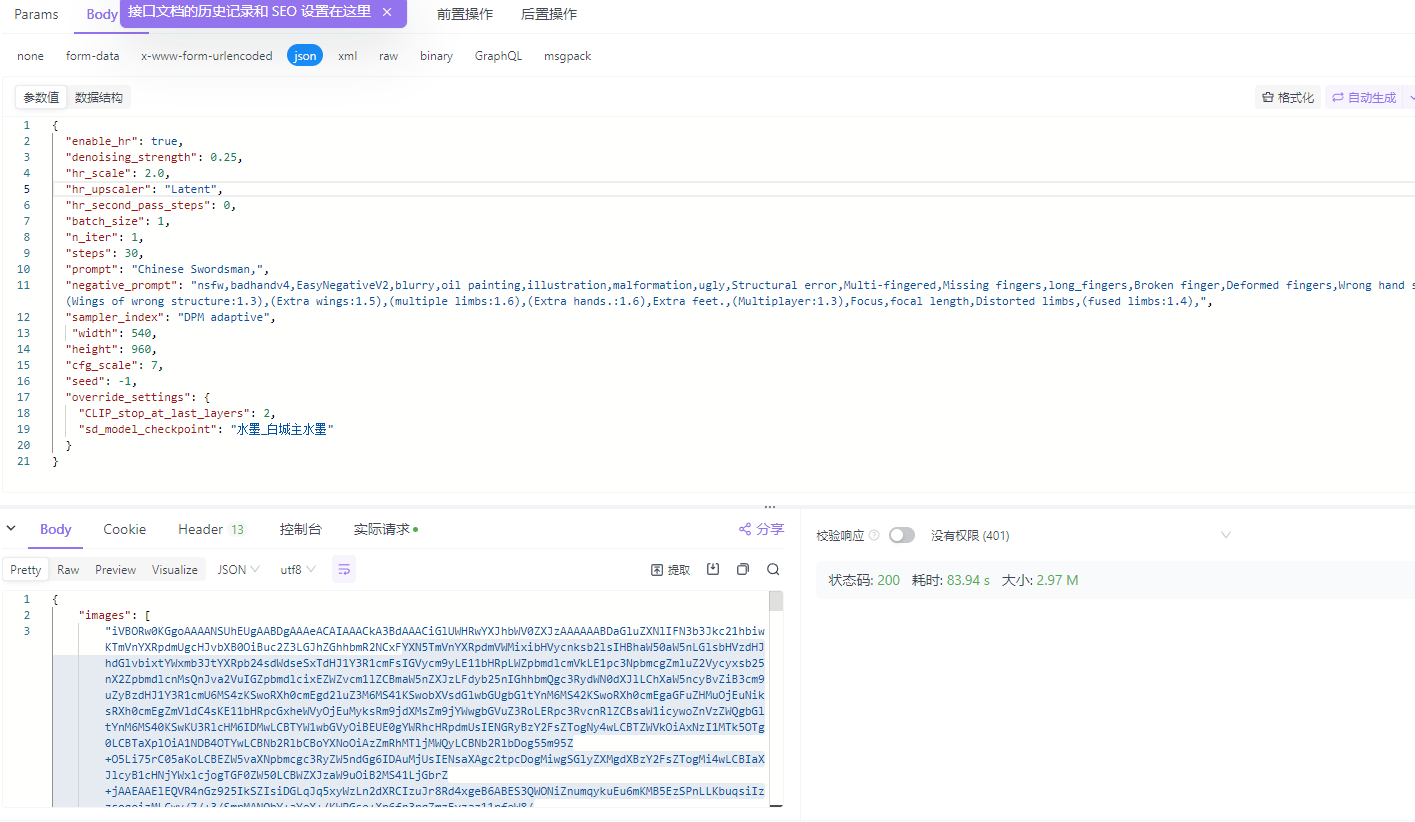Switch to the Params tab
The height and width of the screenshot is (822, 1415).
36,14
